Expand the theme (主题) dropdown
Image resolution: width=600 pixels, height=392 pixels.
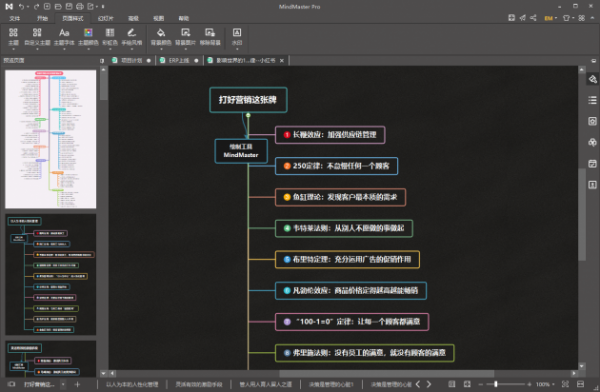[13, 49]
